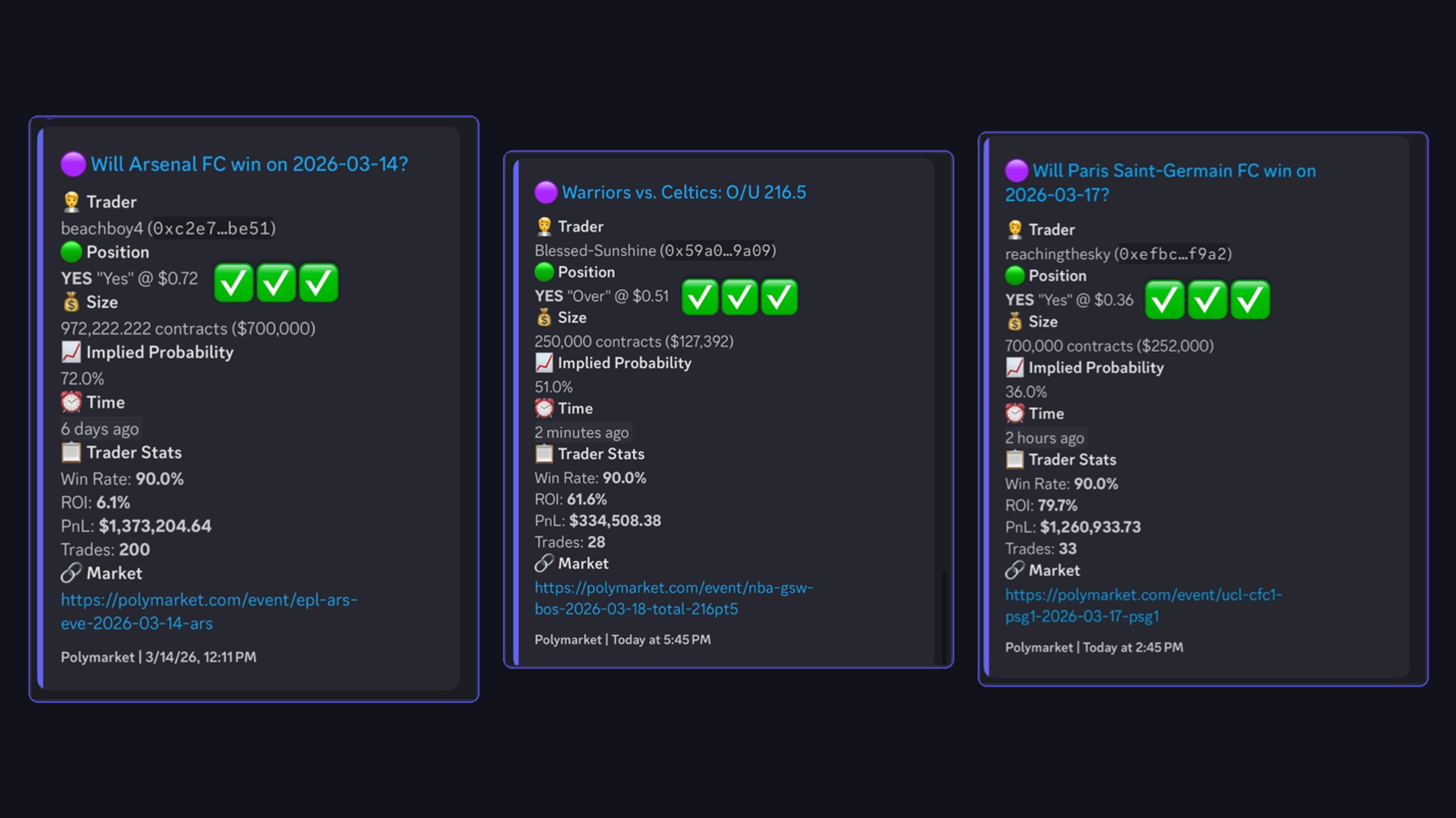Click the money bag Size icon in the PSG card

coord(1015,322)
